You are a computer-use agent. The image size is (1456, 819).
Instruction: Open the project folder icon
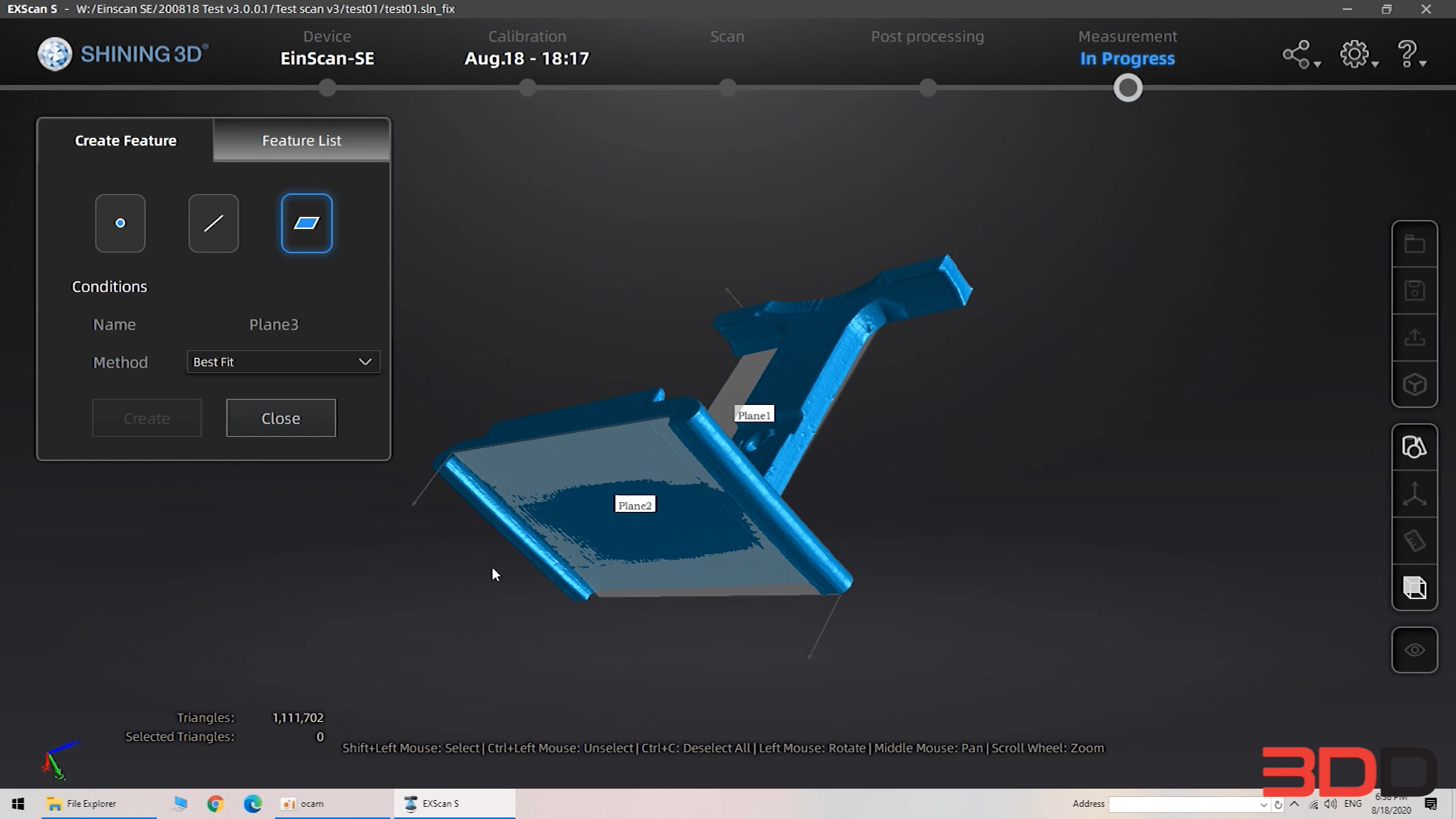tap(1414, 244)
